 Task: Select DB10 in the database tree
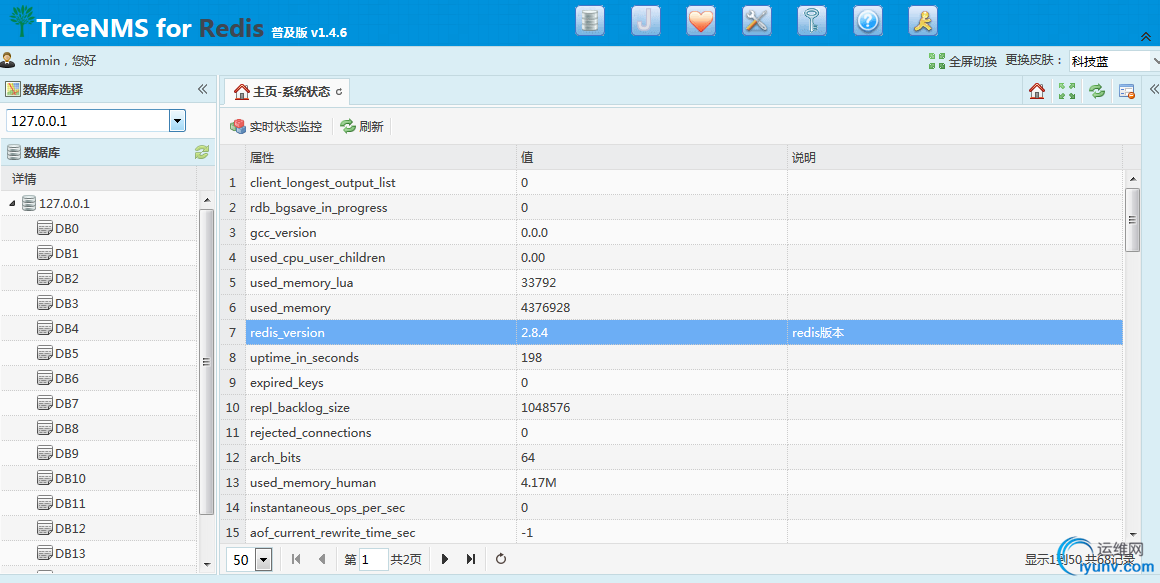coord(70,479)
